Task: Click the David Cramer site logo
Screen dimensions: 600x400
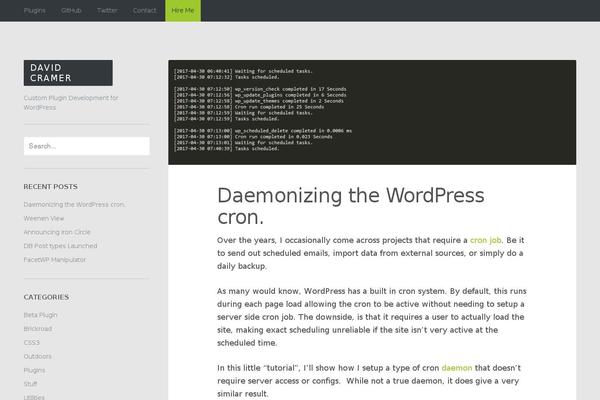Action: click(68, 73)
